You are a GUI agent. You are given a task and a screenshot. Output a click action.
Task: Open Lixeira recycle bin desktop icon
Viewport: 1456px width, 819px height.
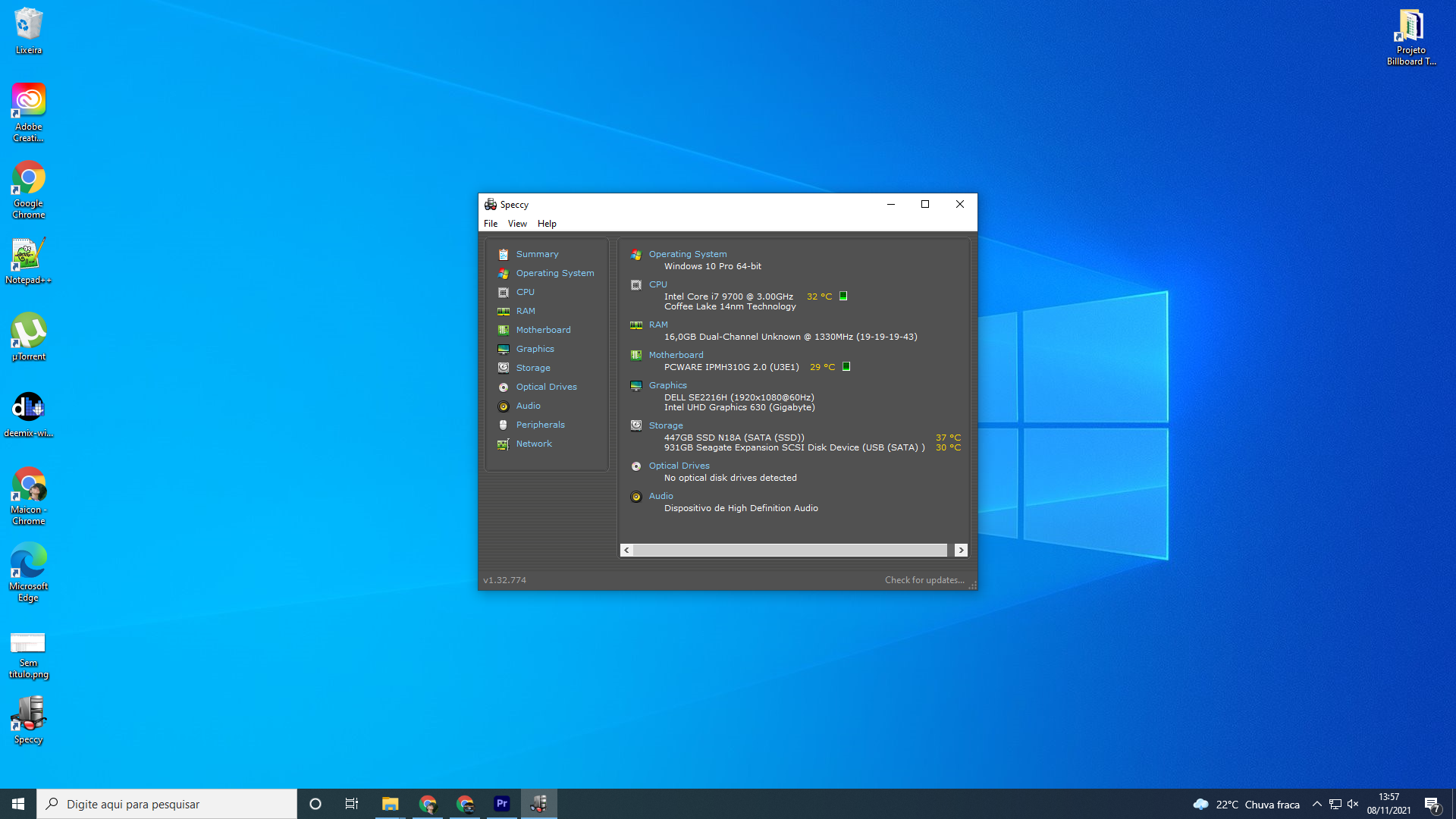coord(29,32)
